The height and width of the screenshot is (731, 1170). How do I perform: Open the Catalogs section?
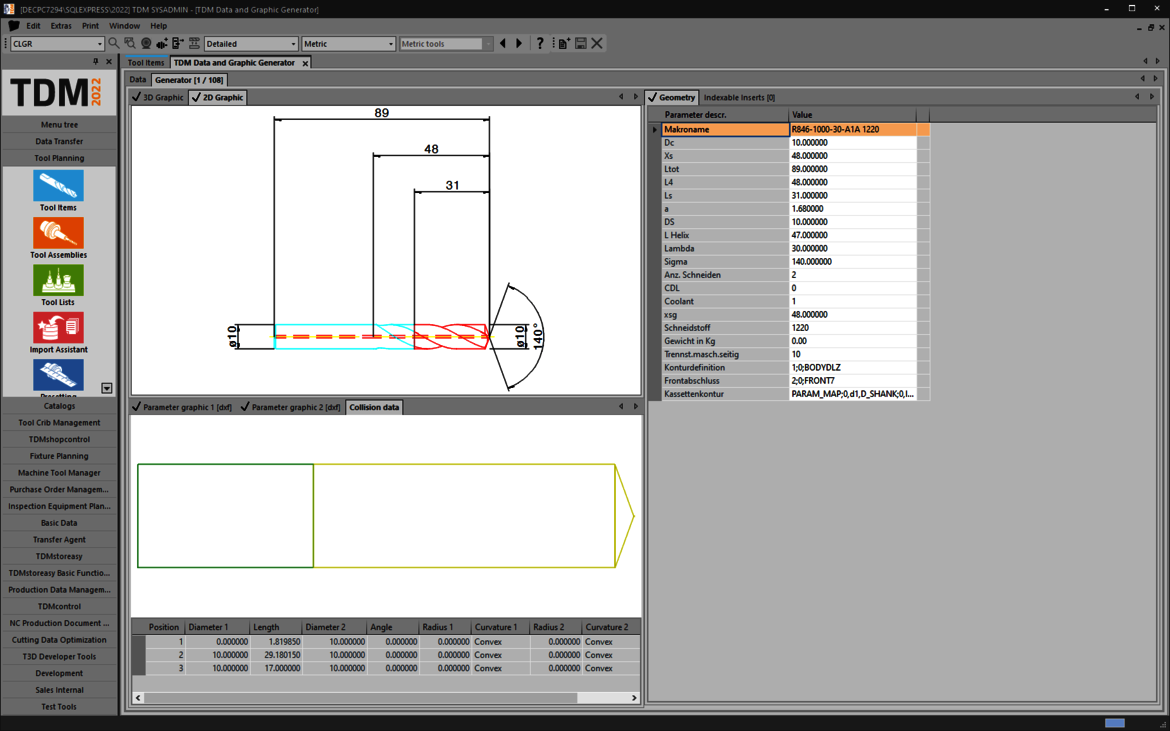point(59,406)
